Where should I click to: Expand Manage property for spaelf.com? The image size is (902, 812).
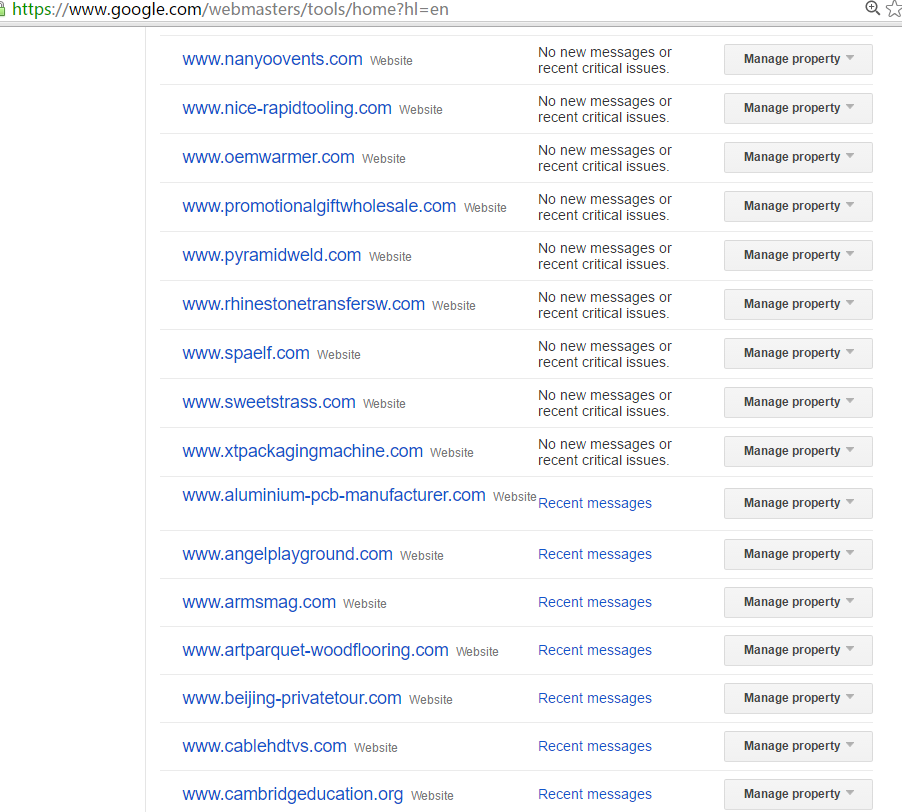(798, 353)
